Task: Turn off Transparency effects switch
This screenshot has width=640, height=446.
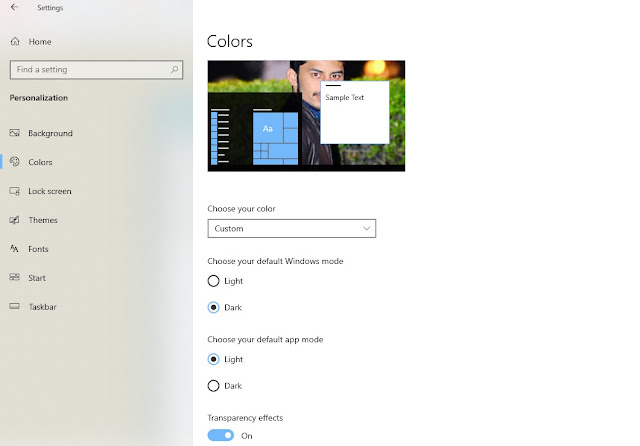Action: (221, 435)
